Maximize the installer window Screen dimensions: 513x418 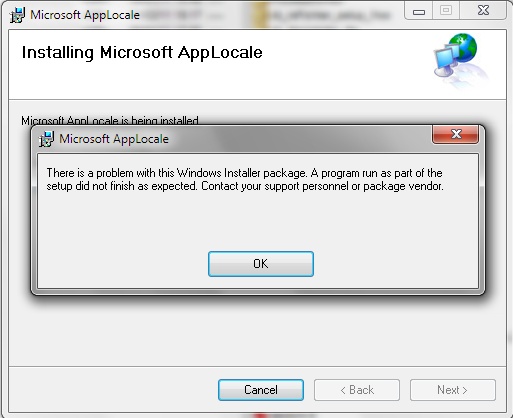tap(446, 11)
